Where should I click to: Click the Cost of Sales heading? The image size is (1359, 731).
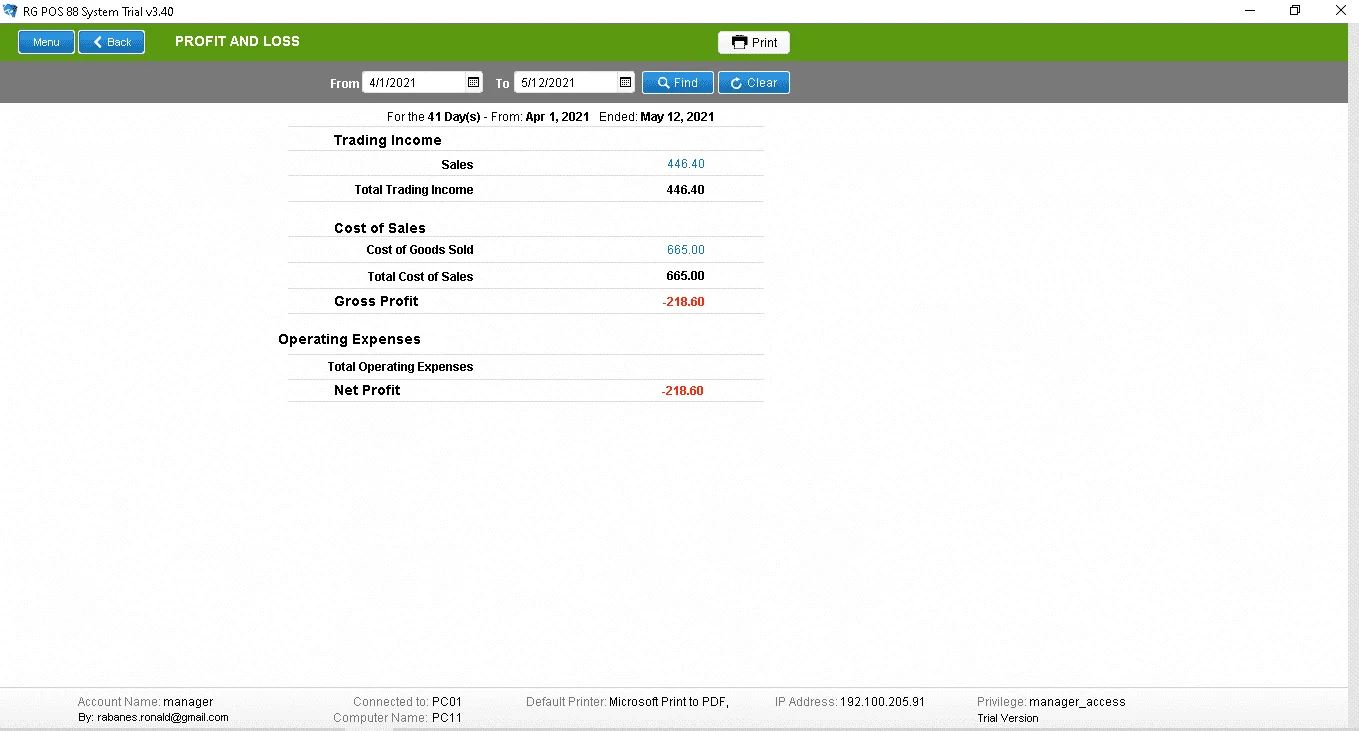pyautogui.click(x=380, y=228)
